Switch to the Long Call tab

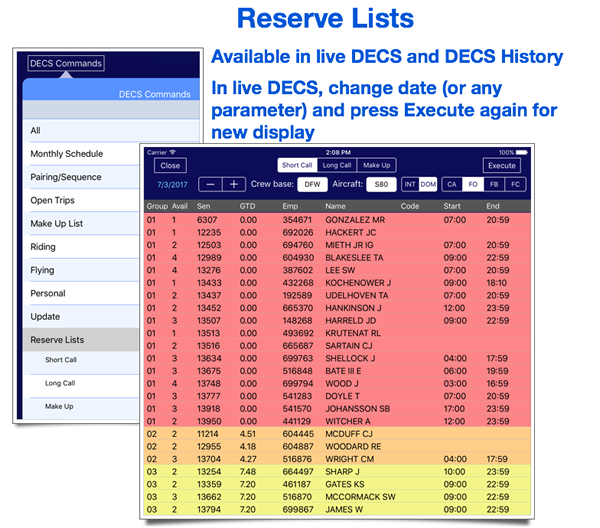point(337,165)
